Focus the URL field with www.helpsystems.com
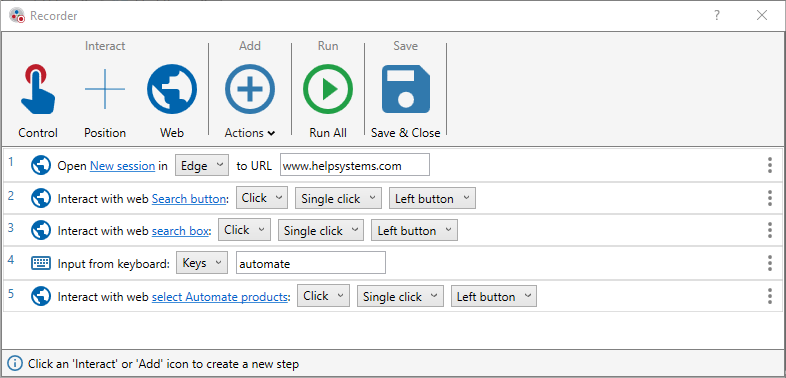 pyautogui.click(x=355, y=165)
